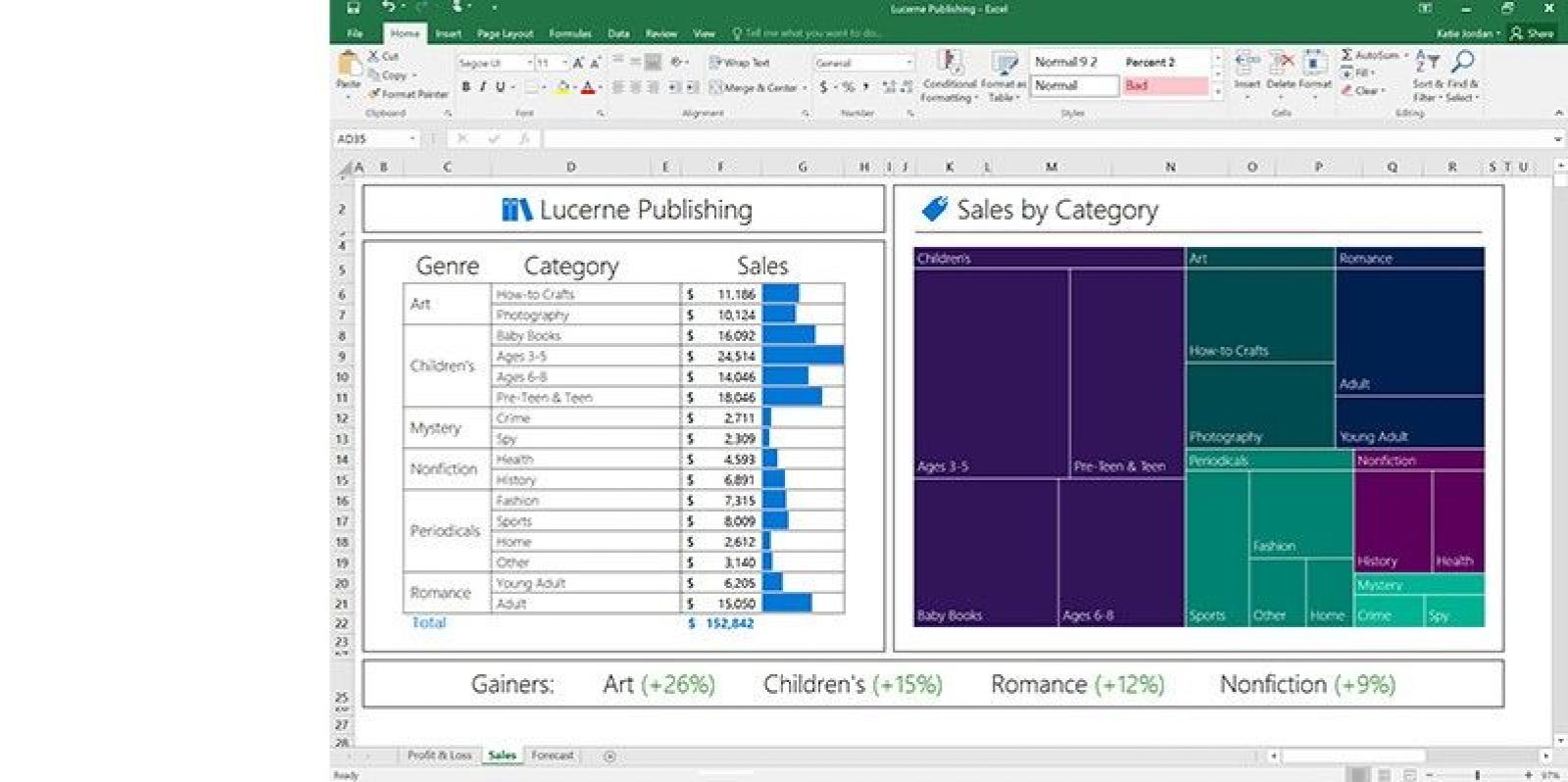Switch to the Page Layout ribbon tab
The image size is (1568, 782).
(x=505, y=33)
